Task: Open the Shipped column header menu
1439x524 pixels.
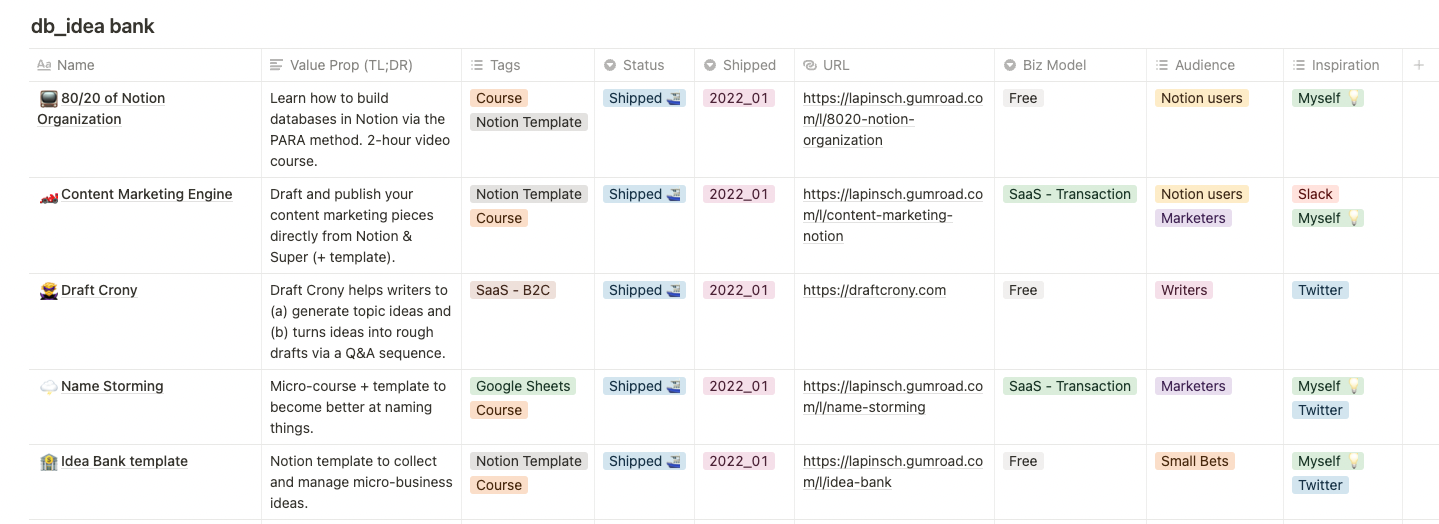Action: click(x=749, y=65)
